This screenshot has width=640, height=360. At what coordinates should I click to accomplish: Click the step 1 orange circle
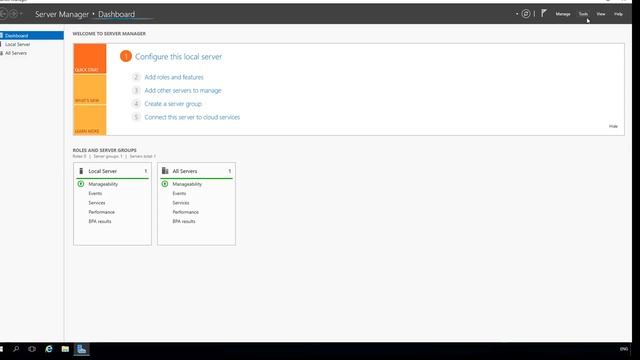[126, 56]
